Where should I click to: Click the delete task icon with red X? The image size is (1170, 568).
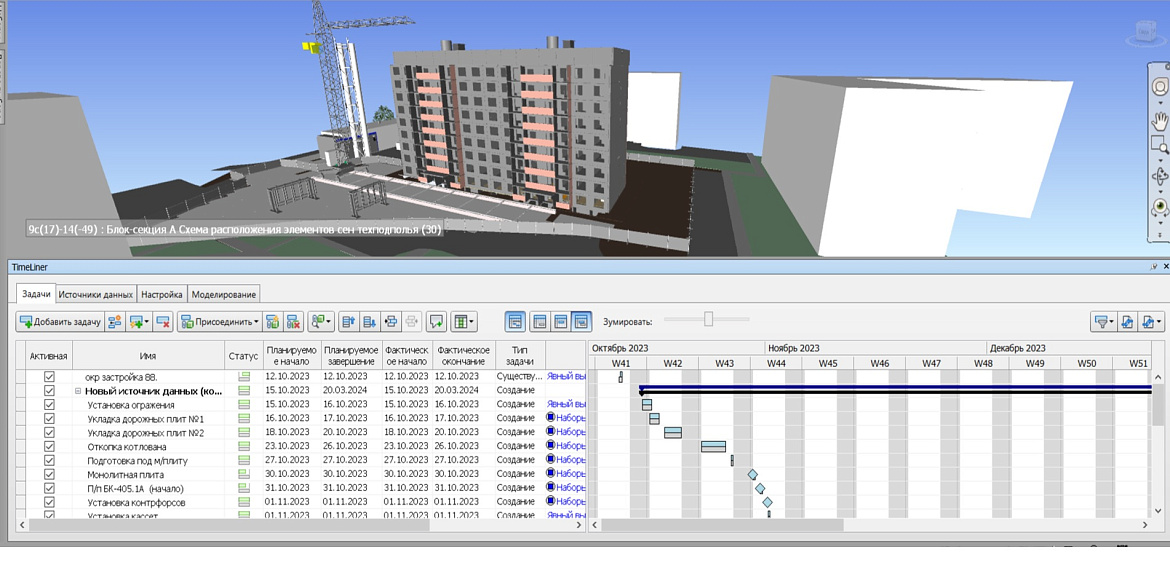click(162, 322)
